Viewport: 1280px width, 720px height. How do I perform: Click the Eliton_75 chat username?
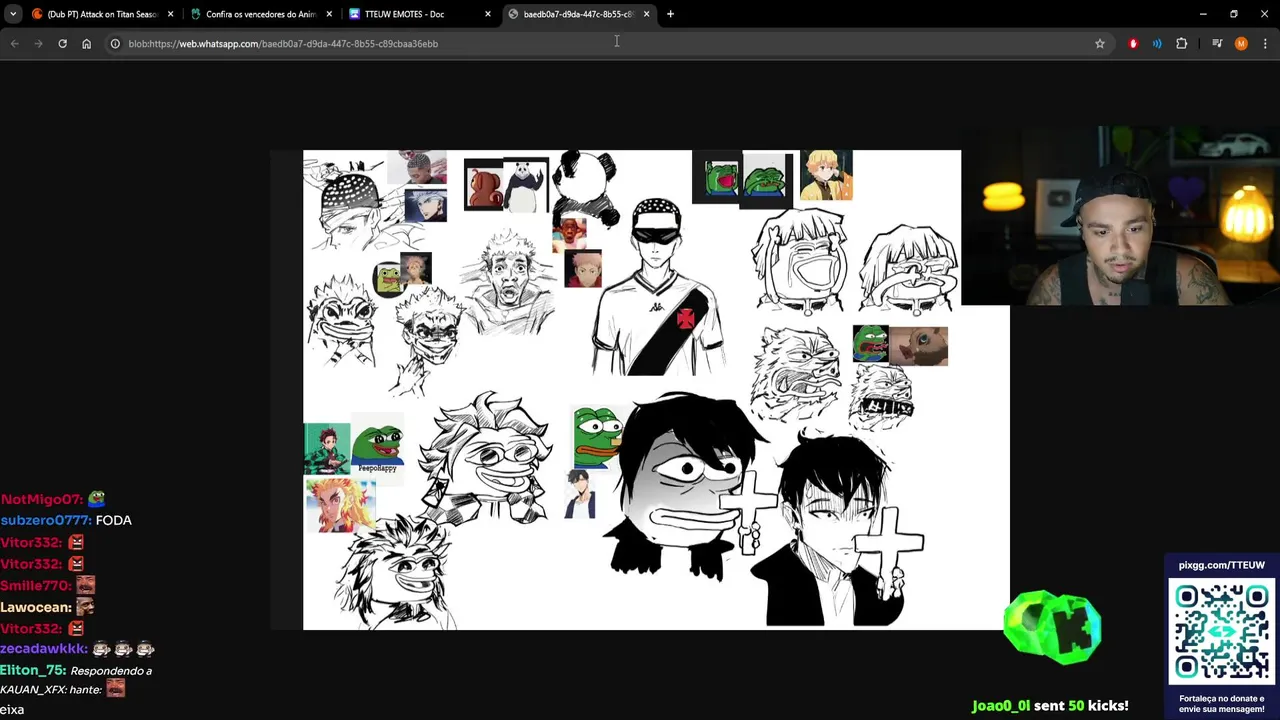(x=33, y=670)
